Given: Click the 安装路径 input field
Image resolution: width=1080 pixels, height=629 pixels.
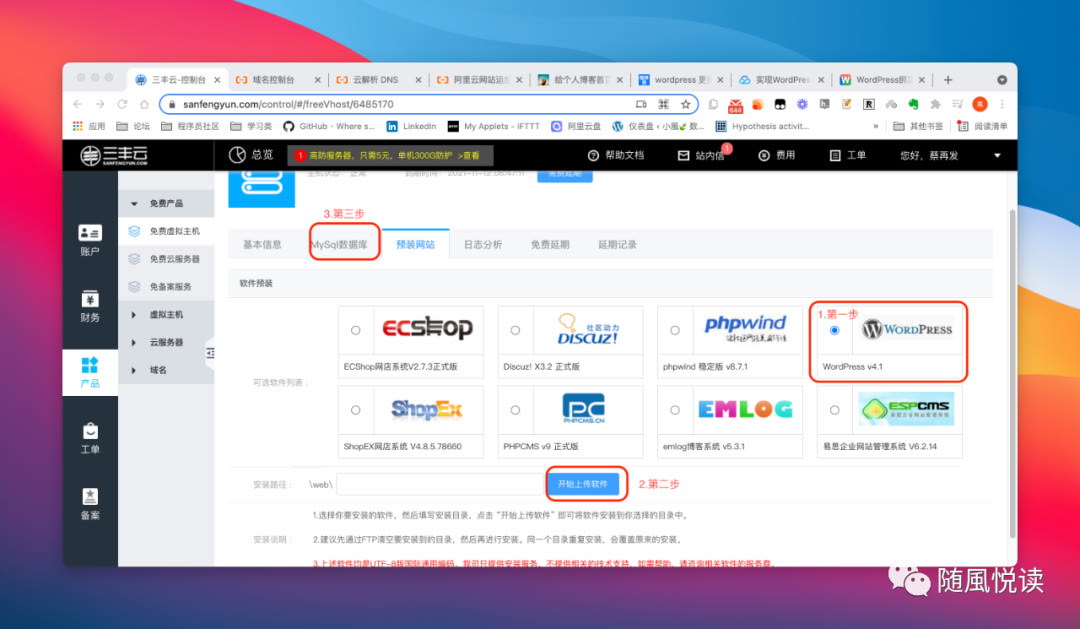Looking at the screenshot, I should [x=438, y=484].
